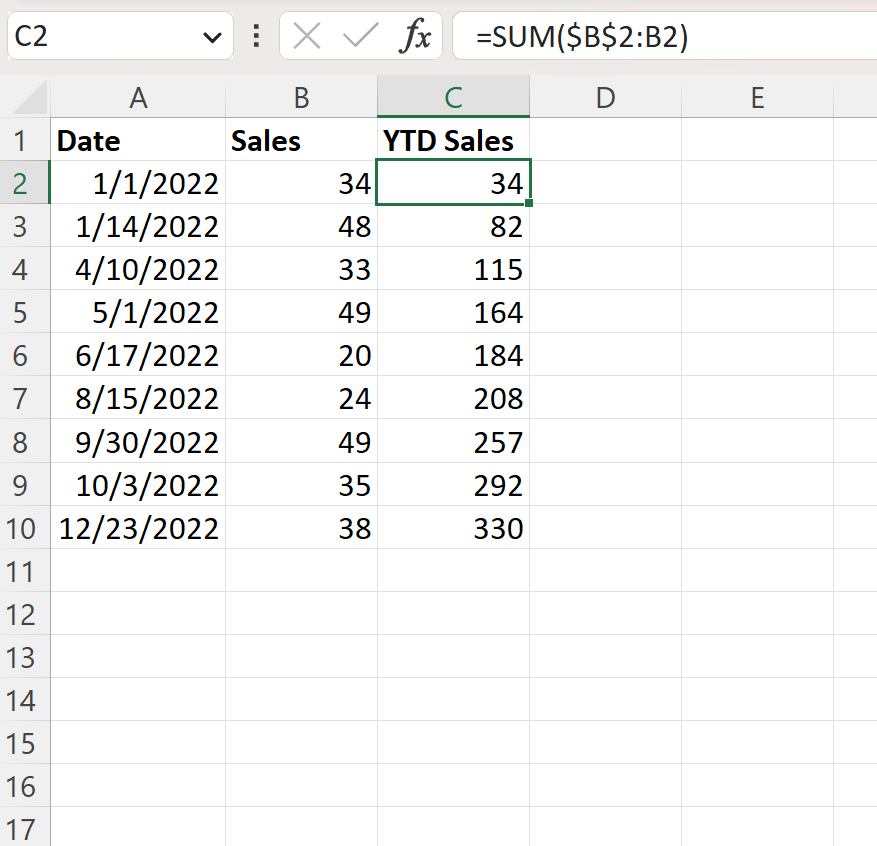Click the Select All corner triangle
This screenshot has width=877, height=846.
click(x=25, y=97)
